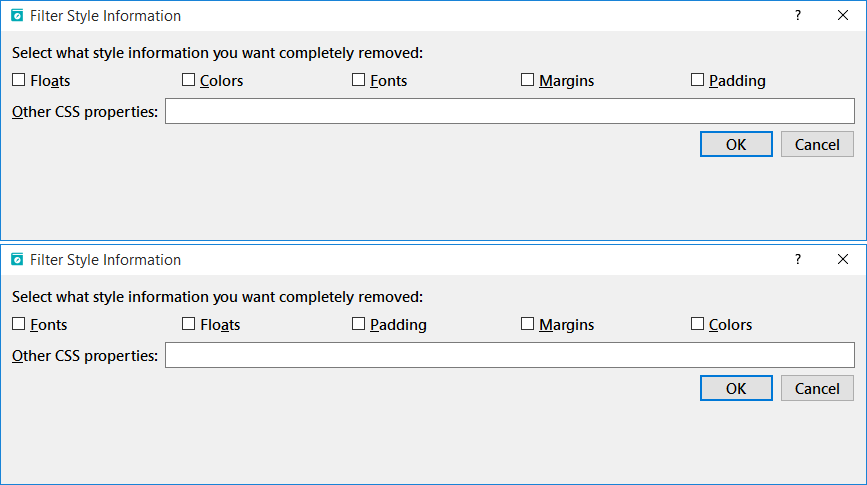Check Fonts option in the upper dialog
This screenshot has height=485, width=867.
point(359,81)
